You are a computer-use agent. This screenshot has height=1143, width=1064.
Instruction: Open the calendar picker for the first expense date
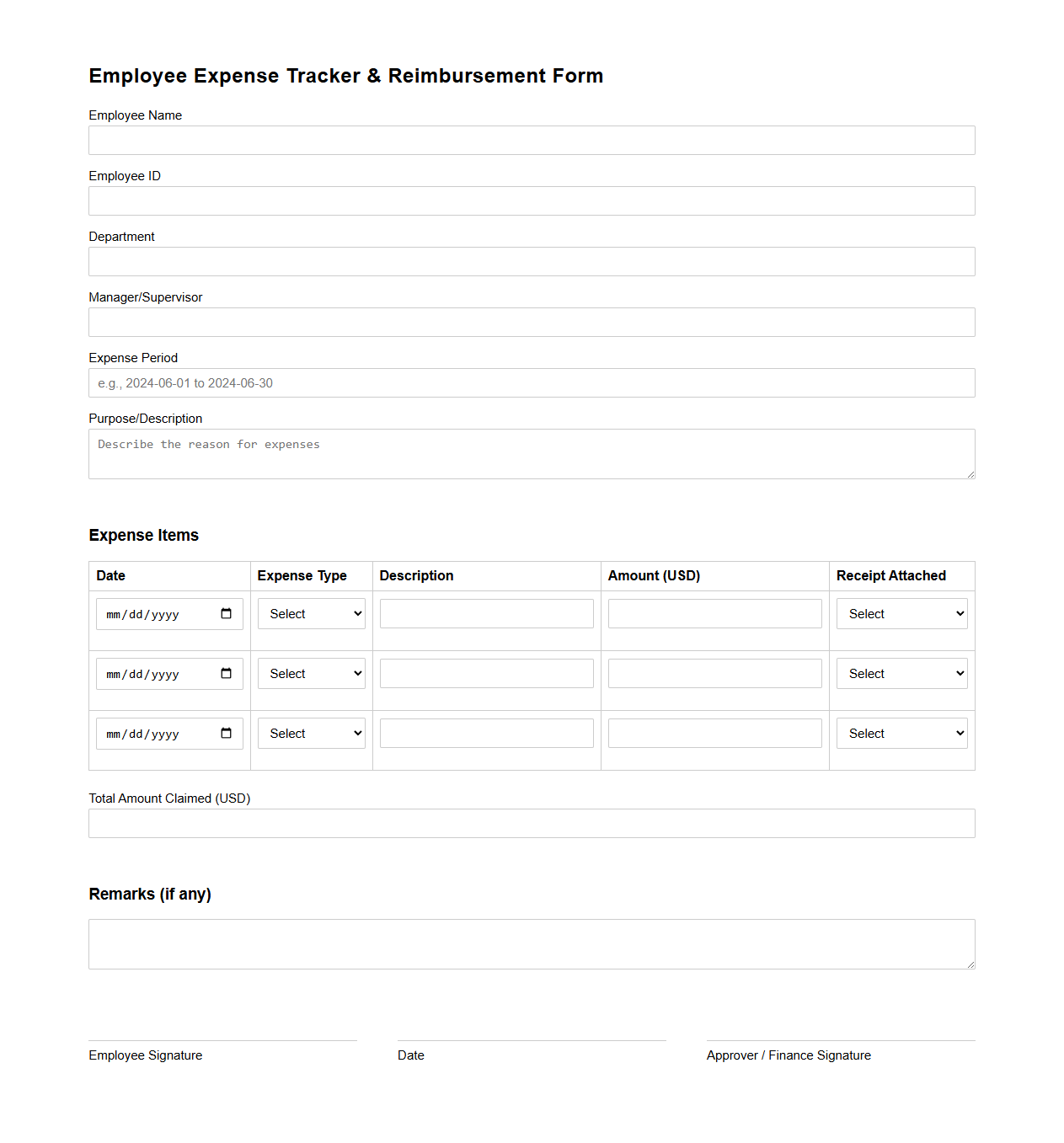click(x=226, y=614)
